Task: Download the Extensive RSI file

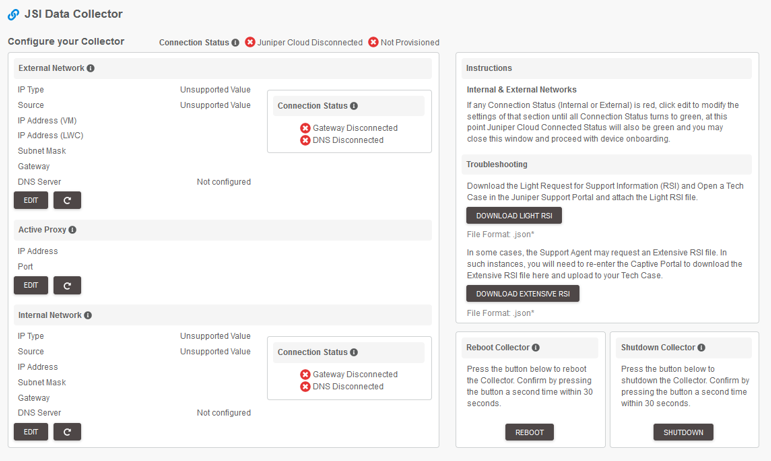Action: pyautogui.click(x=522, y=294)
